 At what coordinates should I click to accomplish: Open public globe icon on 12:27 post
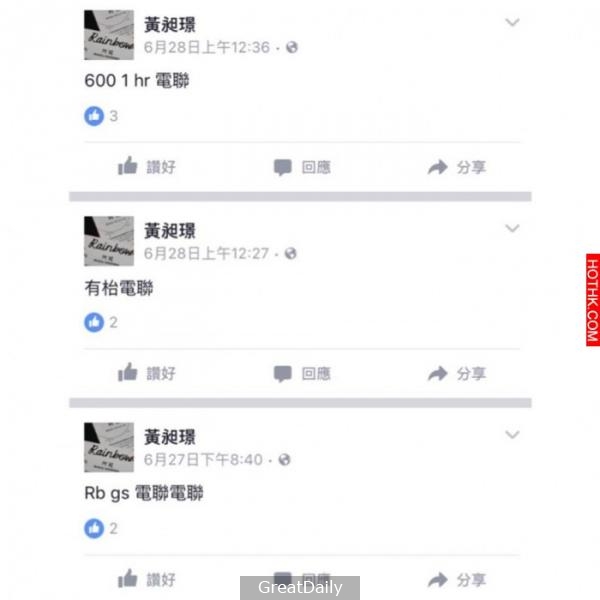tap(291, 253)
